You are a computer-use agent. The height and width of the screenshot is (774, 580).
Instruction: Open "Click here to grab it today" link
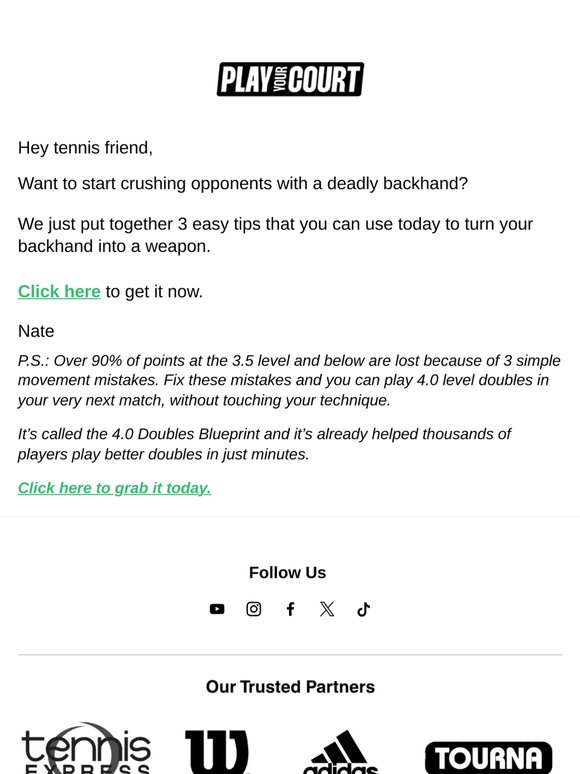point(115,488)
